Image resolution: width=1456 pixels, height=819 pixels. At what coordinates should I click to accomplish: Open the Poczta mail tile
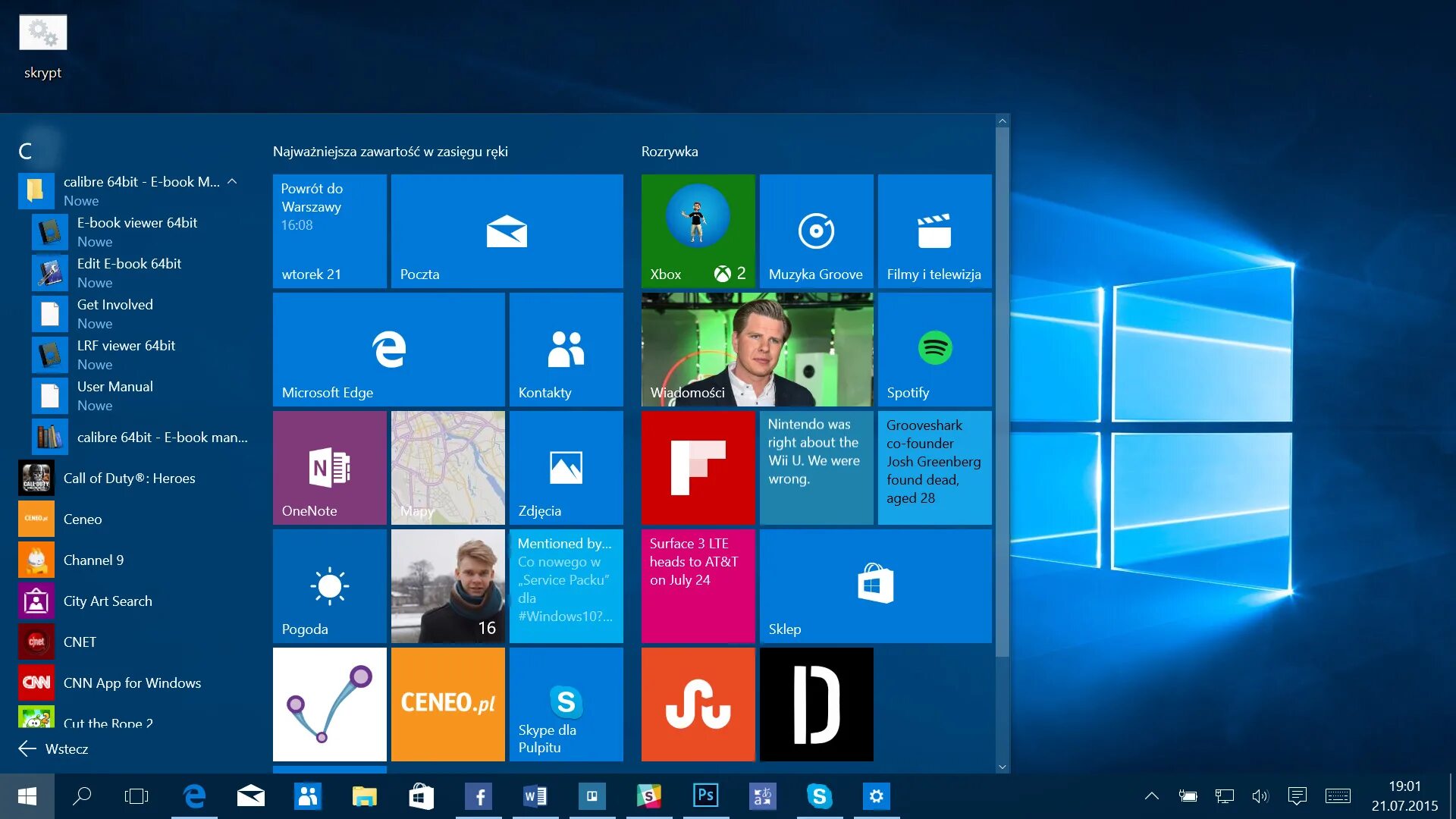pyautogui.click(x=507, y=231)
